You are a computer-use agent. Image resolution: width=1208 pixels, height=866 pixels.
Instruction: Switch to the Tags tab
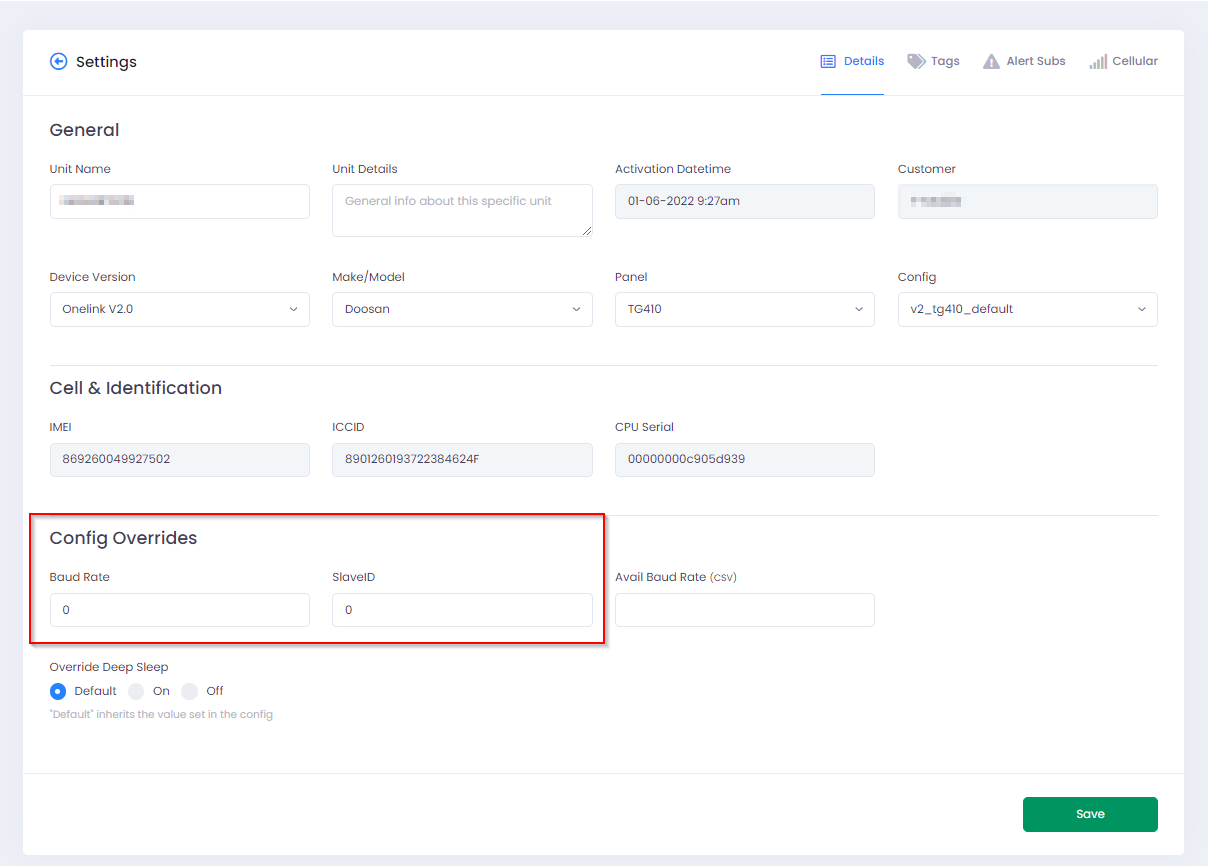[x=944, y=62]
